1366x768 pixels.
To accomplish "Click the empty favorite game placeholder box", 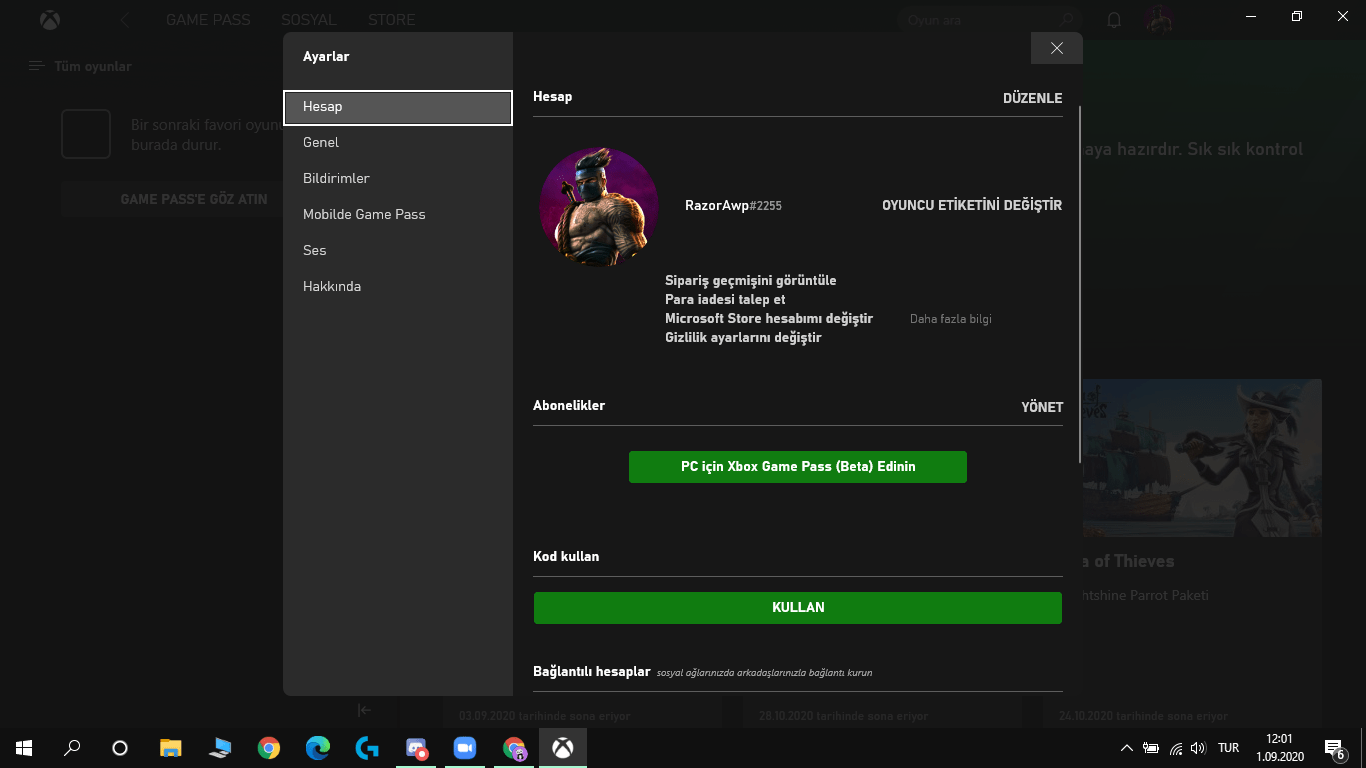I will pyautogui.click(x=86, y=134).
